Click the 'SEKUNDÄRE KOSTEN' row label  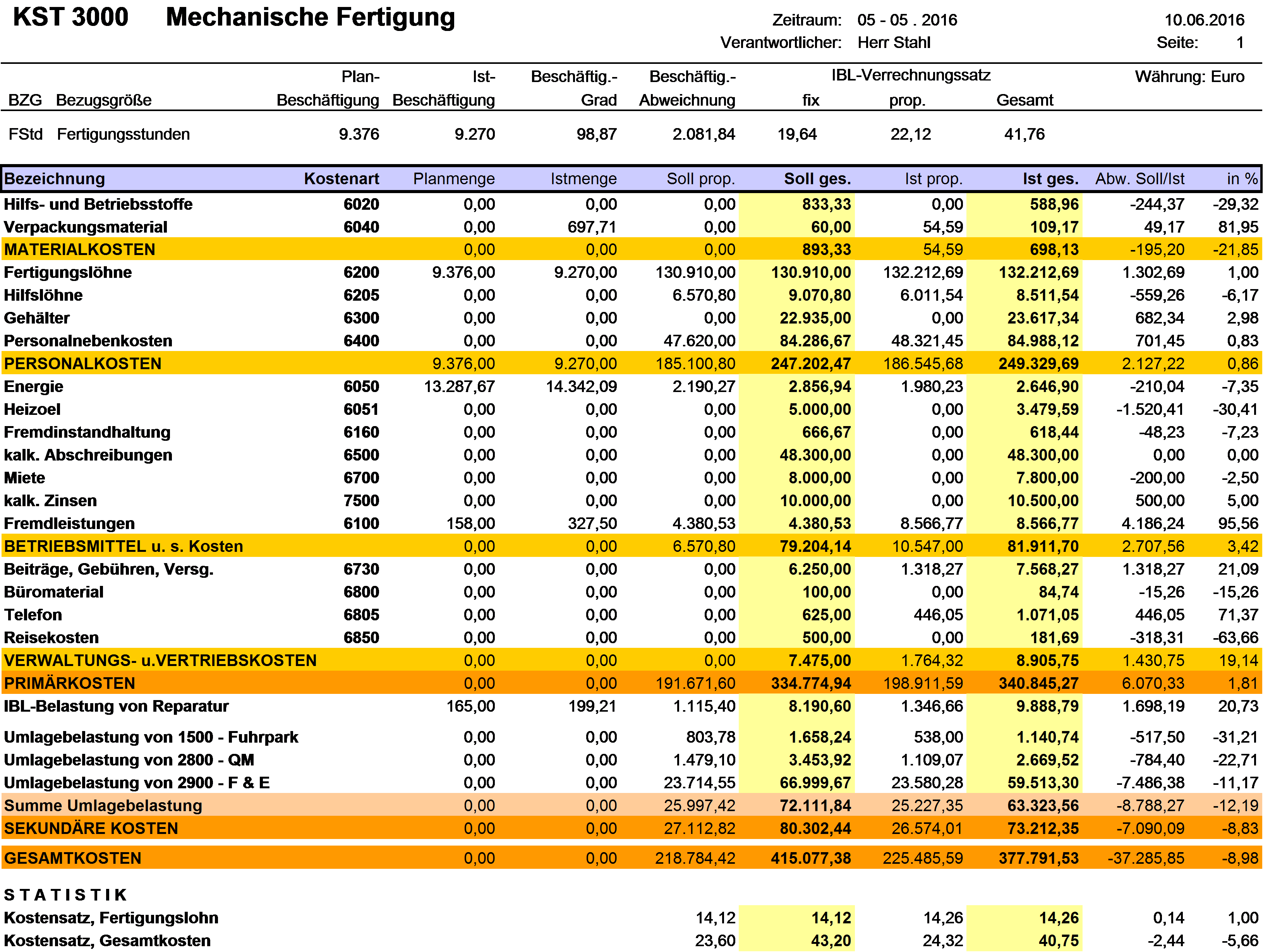click(x=91, y=828)
